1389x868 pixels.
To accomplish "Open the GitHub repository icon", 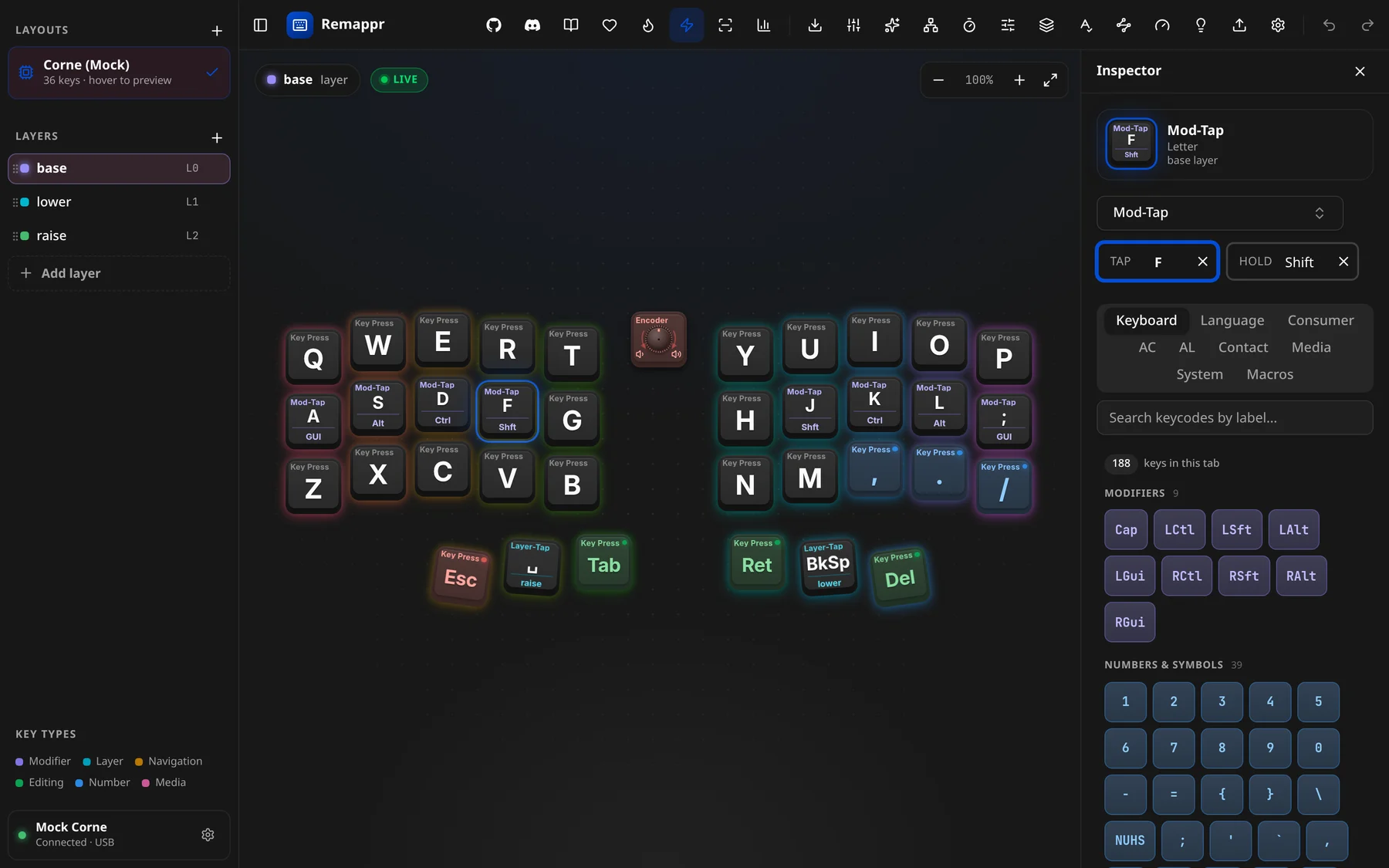I will [x=494, y=25].
